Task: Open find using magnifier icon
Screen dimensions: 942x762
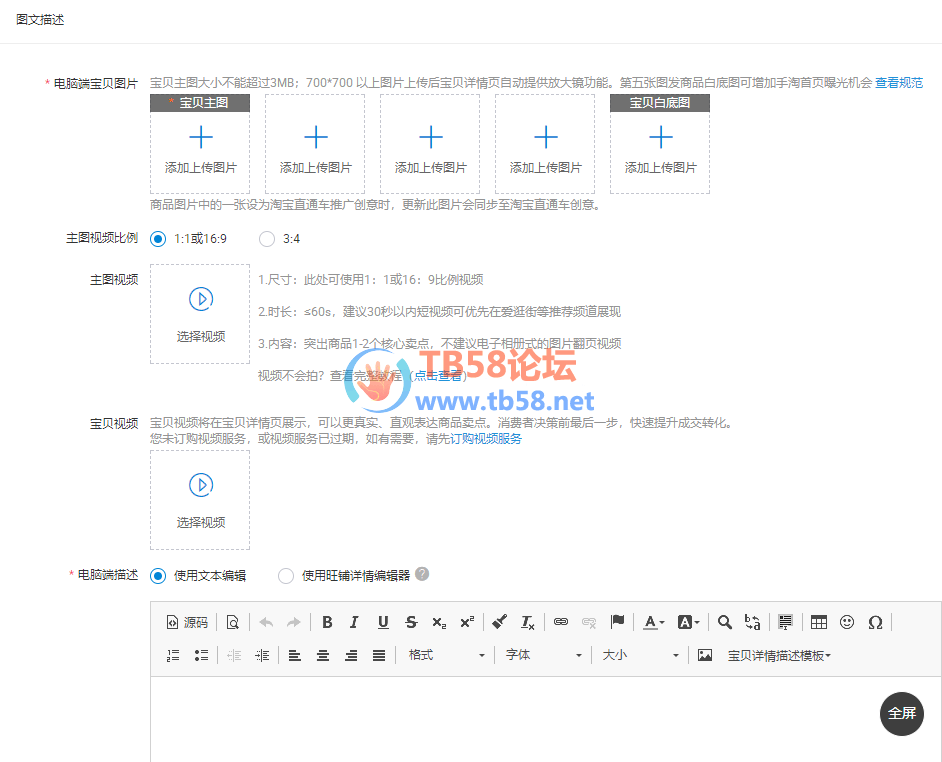Action: (x=725, y=622)
